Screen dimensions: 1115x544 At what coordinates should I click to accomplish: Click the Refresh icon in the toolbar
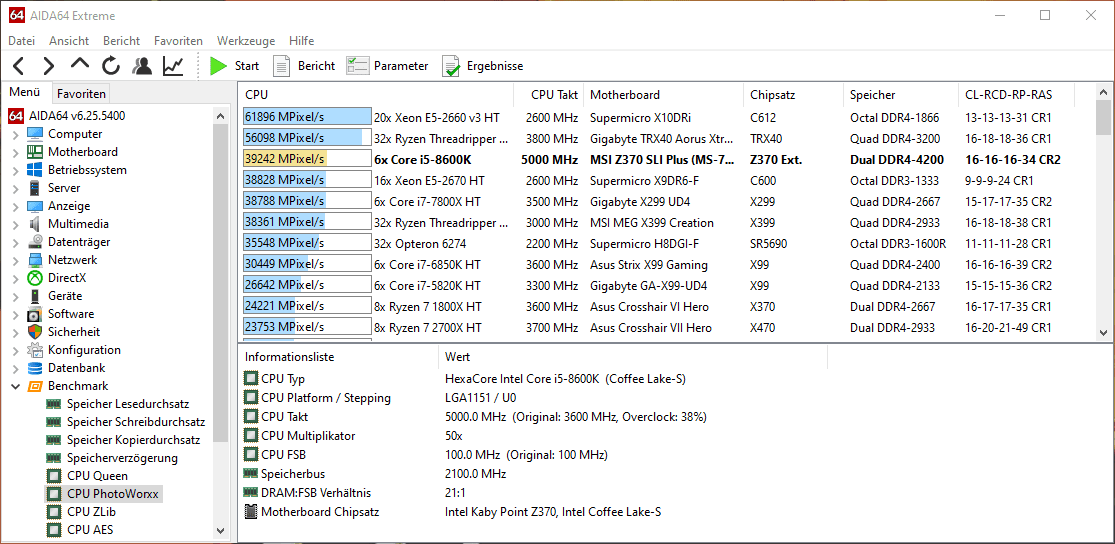(111, 66)
